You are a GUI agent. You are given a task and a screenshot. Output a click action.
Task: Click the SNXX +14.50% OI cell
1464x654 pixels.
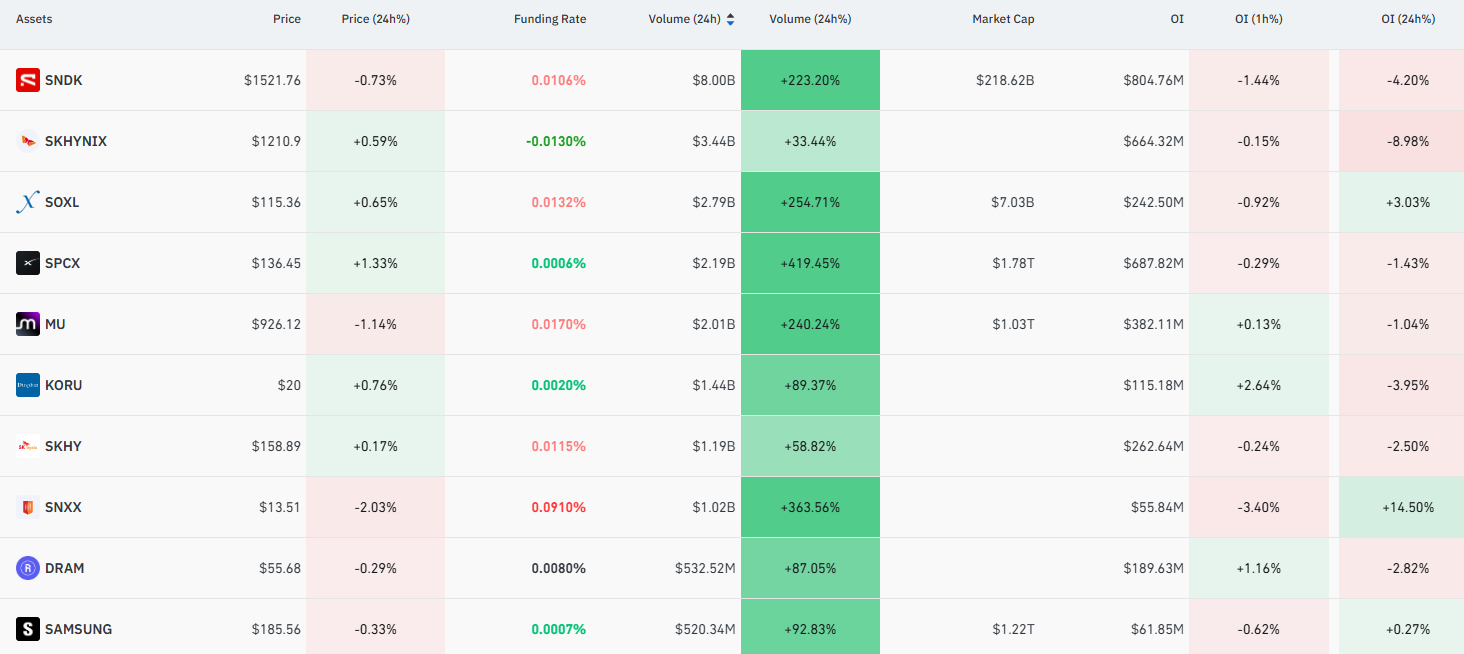pyautogui.click(x=1401, y=507)
